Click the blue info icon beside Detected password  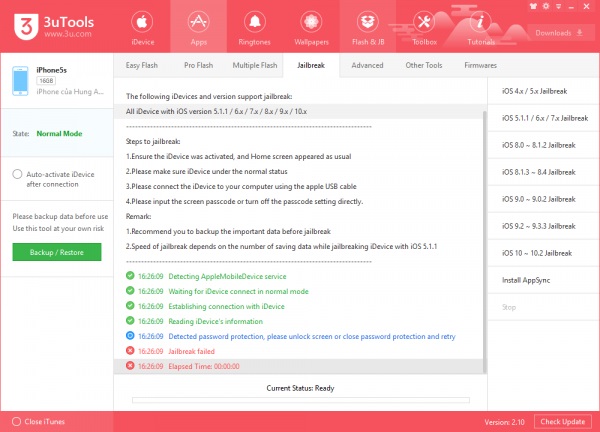pos(130,336)
